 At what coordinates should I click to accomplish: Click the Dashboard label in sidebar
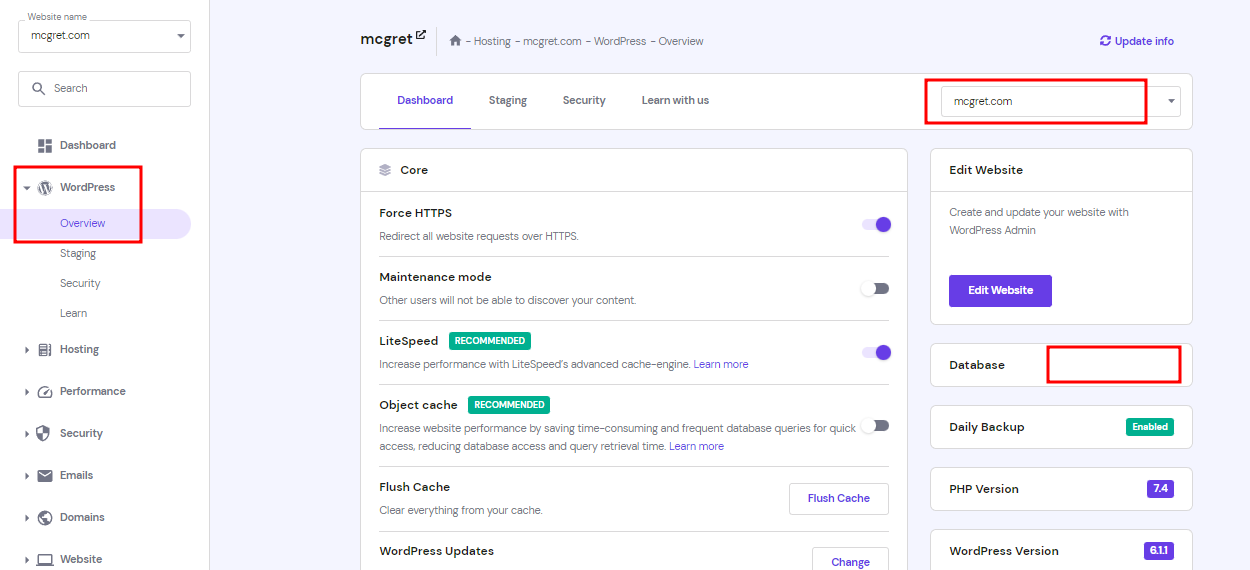coord(88,145)
